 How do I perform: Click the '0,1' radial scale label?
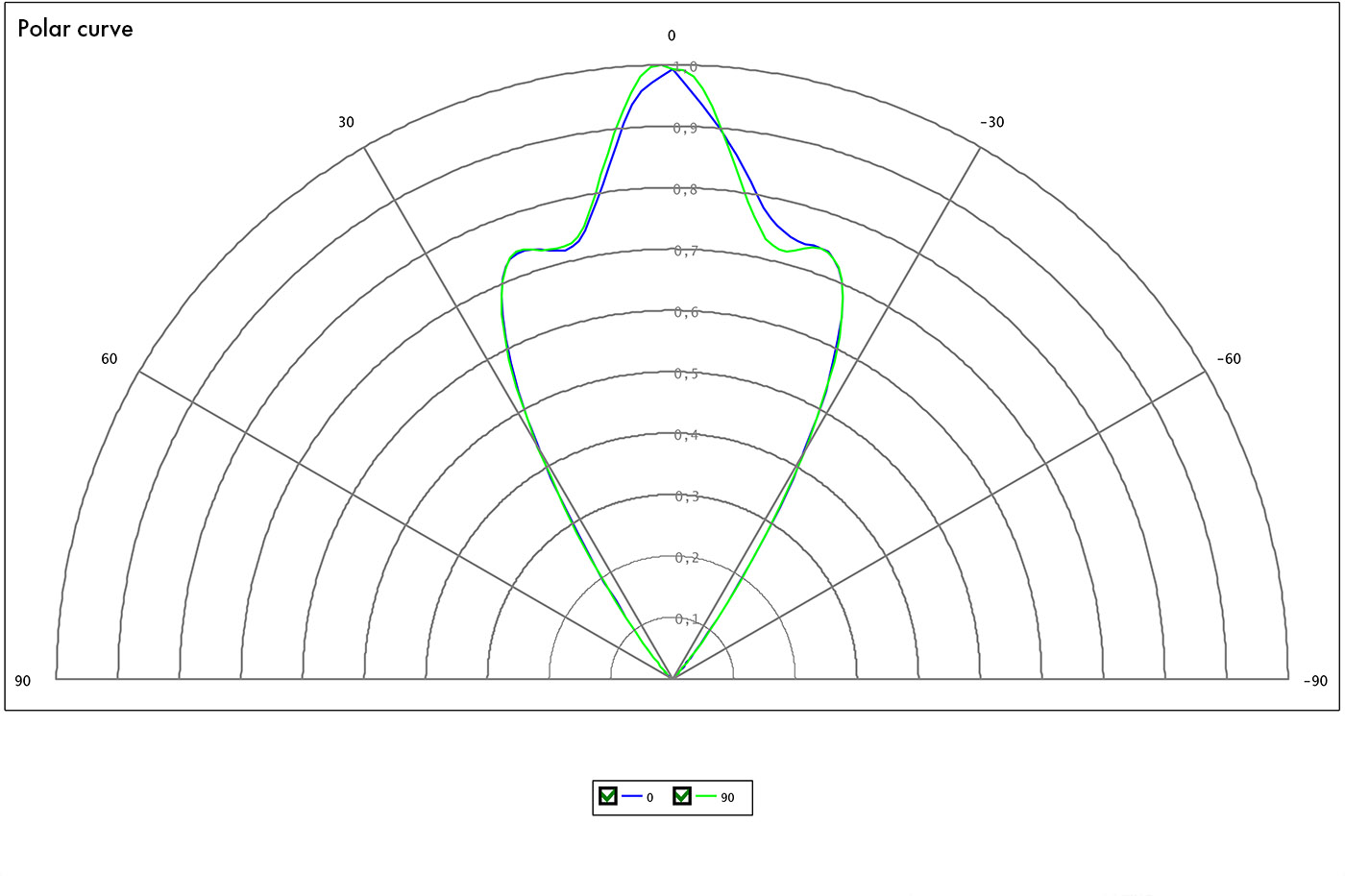coord(686,620)
